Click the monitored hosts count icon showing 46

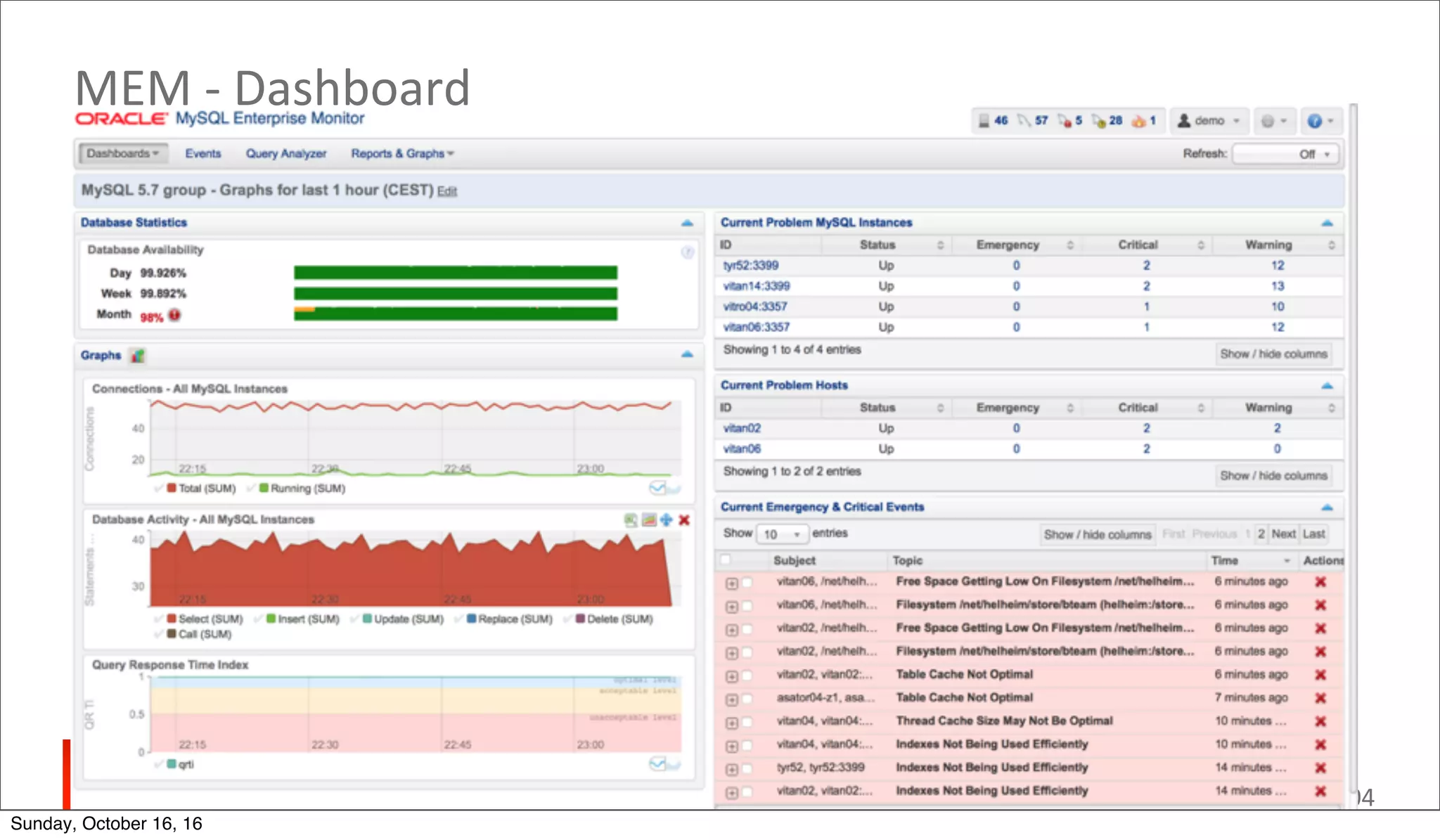(x=984, y=121)
